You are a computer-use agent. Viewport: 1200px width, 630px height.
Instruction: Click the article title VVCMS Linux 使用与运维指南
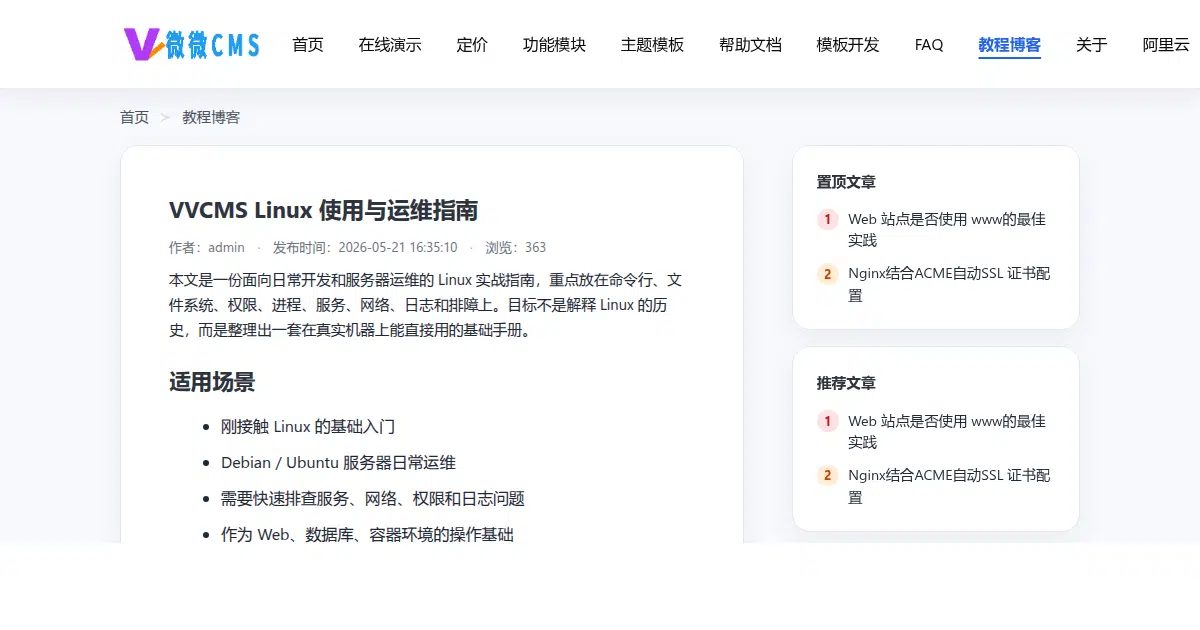[323, 210]
